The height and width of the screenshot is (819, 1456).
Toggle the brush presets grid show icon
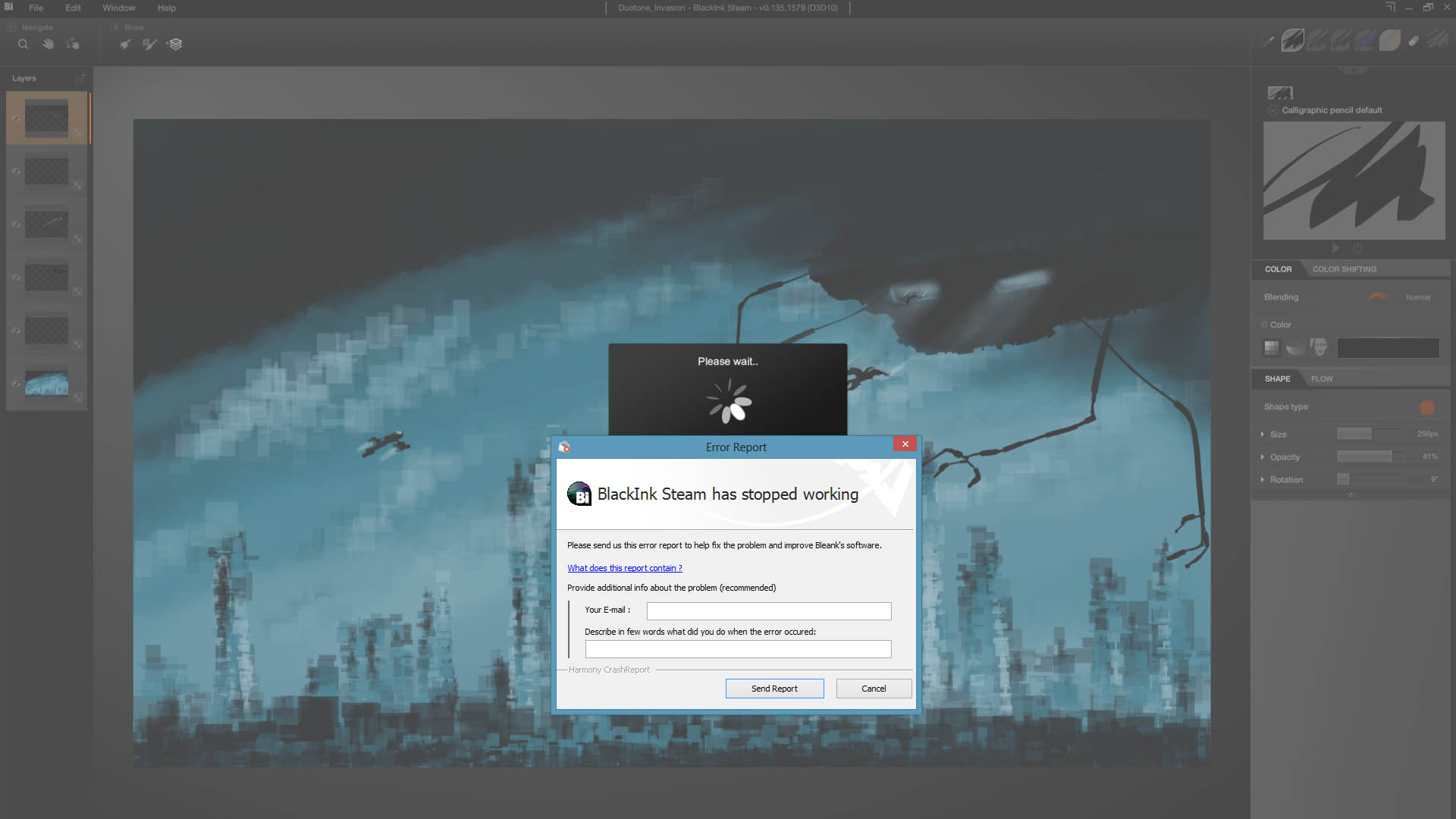tap(150, 44)
